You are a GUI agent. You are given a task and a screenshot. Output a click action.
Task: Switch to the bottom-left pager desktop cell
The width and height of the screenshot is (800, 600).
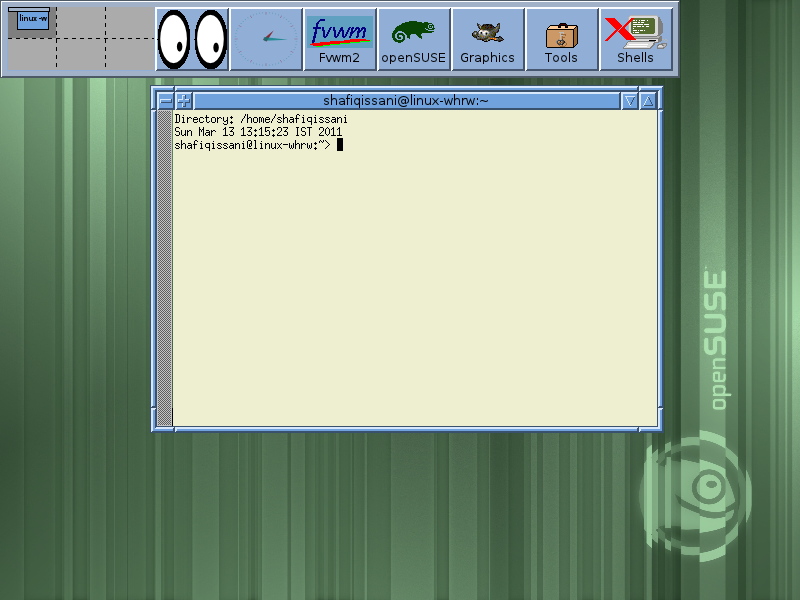coord(32,54)
